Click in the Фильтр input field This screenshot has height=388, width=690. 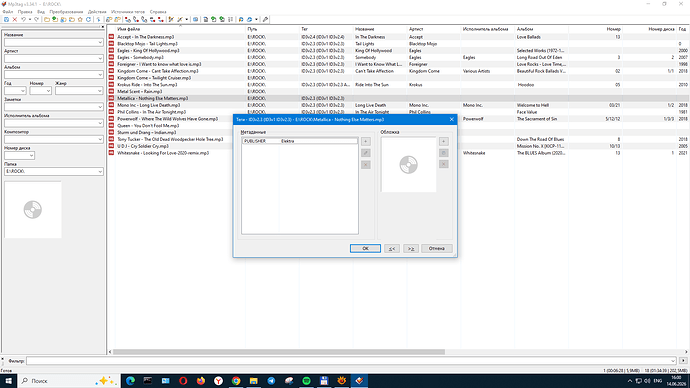(351, 361)
